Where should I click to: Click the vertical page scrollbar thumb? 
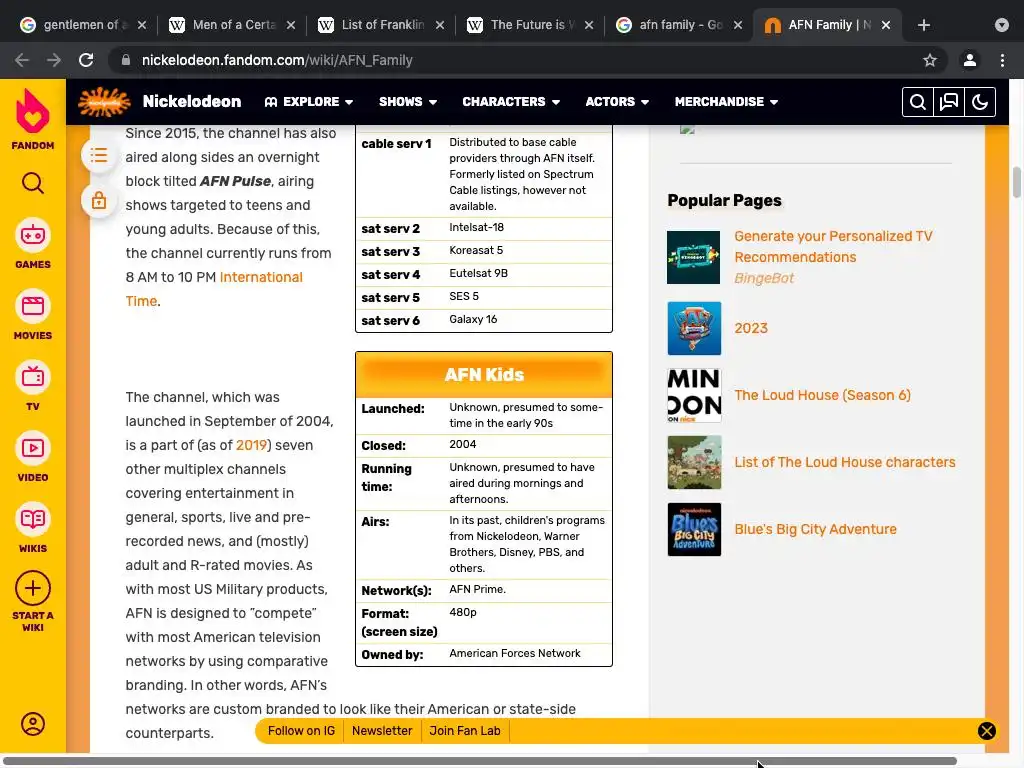tap(1016, 182)
